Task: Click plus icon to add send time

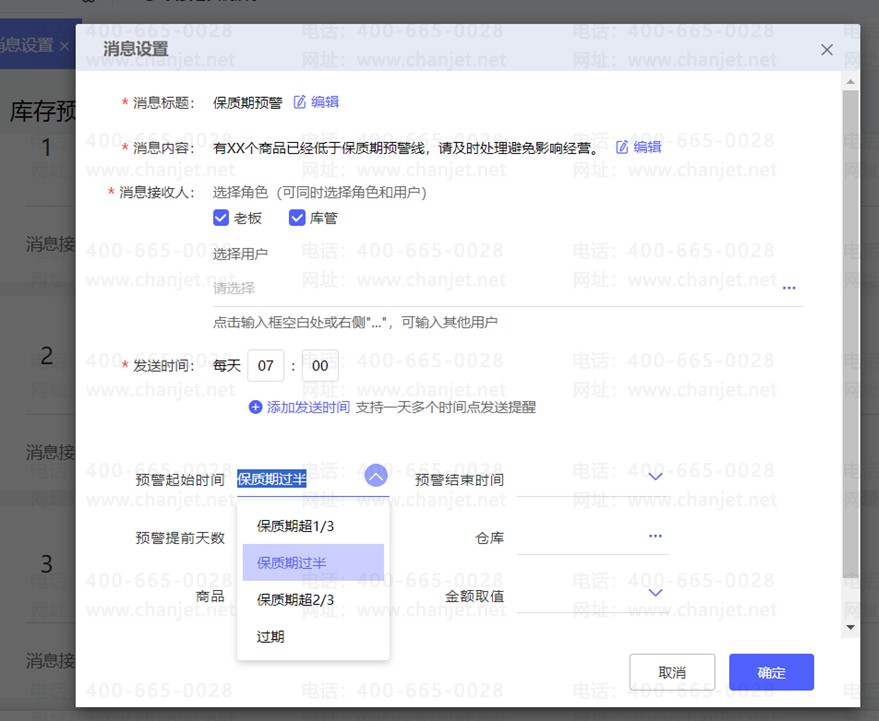Action: (255, 407)
